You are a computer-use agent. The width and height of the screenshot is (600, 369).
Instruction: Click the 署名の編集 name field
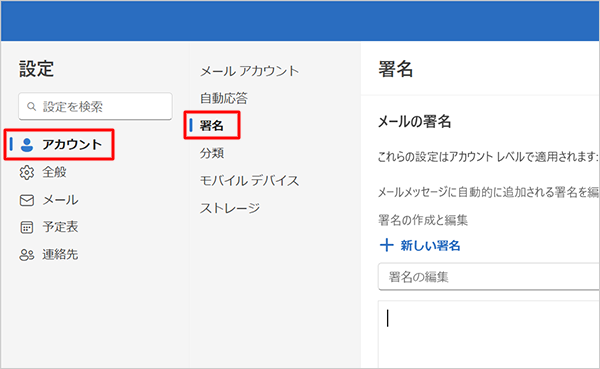(x=489, y=277)
